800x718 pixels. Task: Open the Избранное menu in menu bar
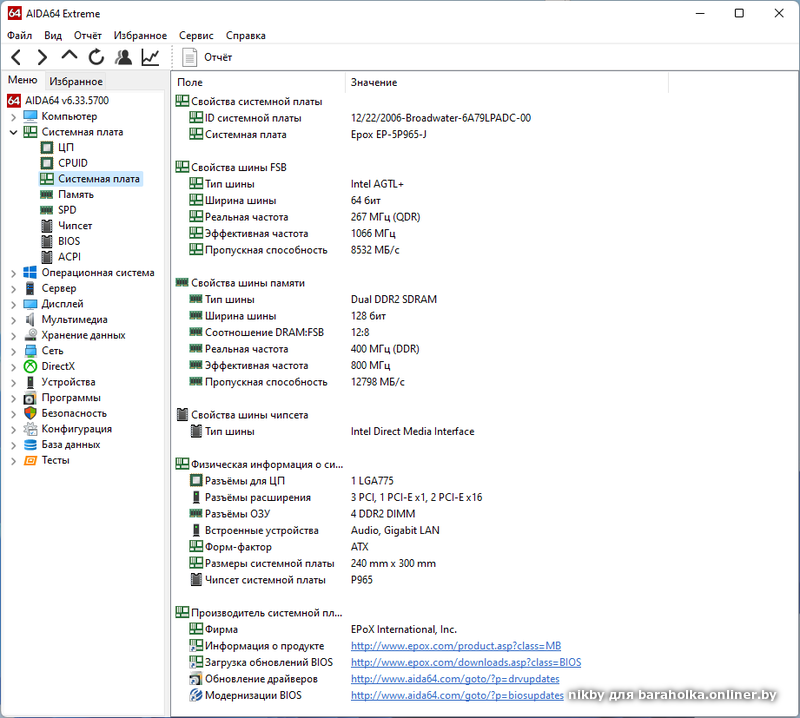(x=140, y=35)
